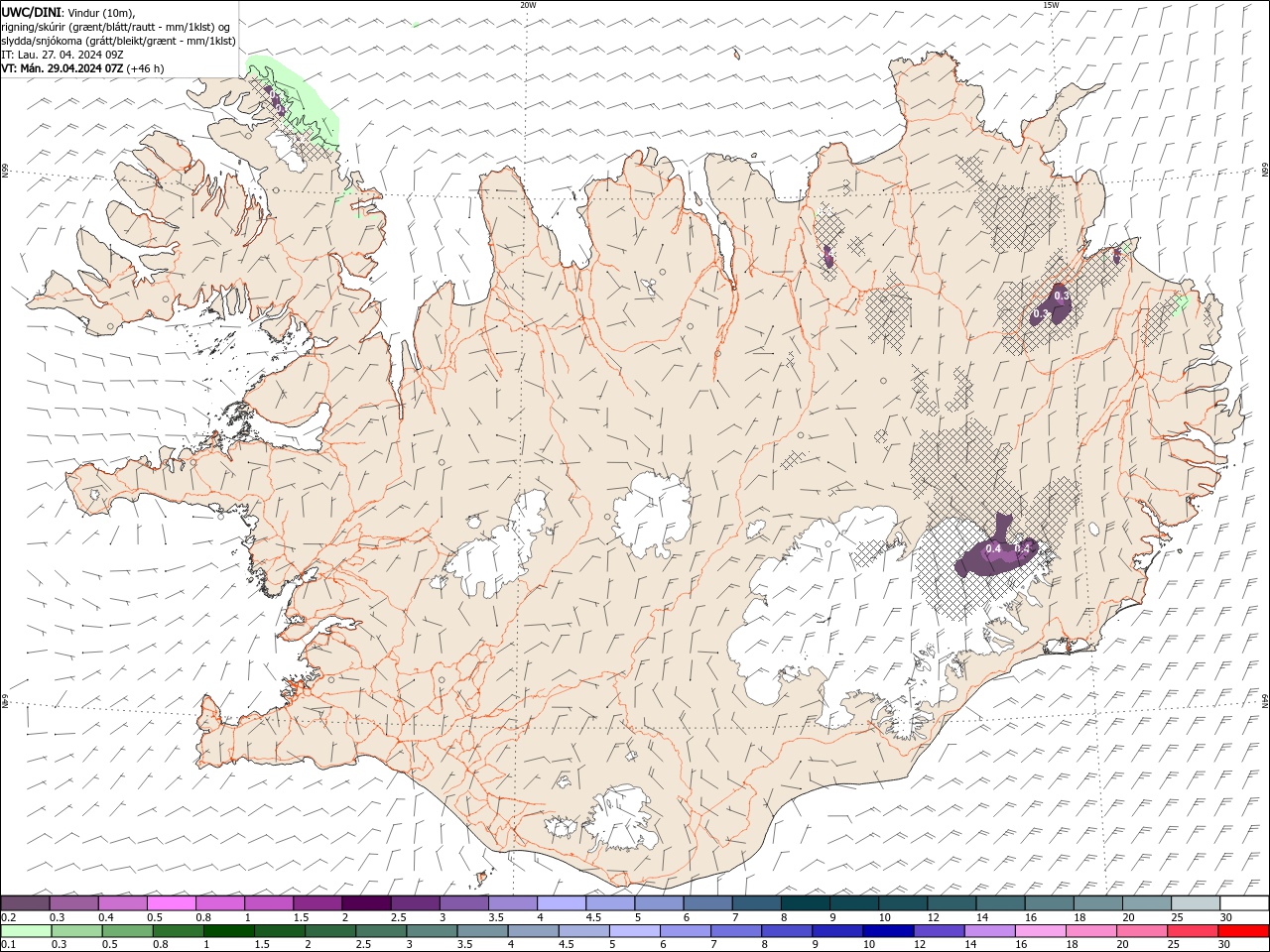Image resolution: width=1270 pixels, height=952 pixels.
Task: Click the UWC/DINI title text
Action: pos(31,11)
